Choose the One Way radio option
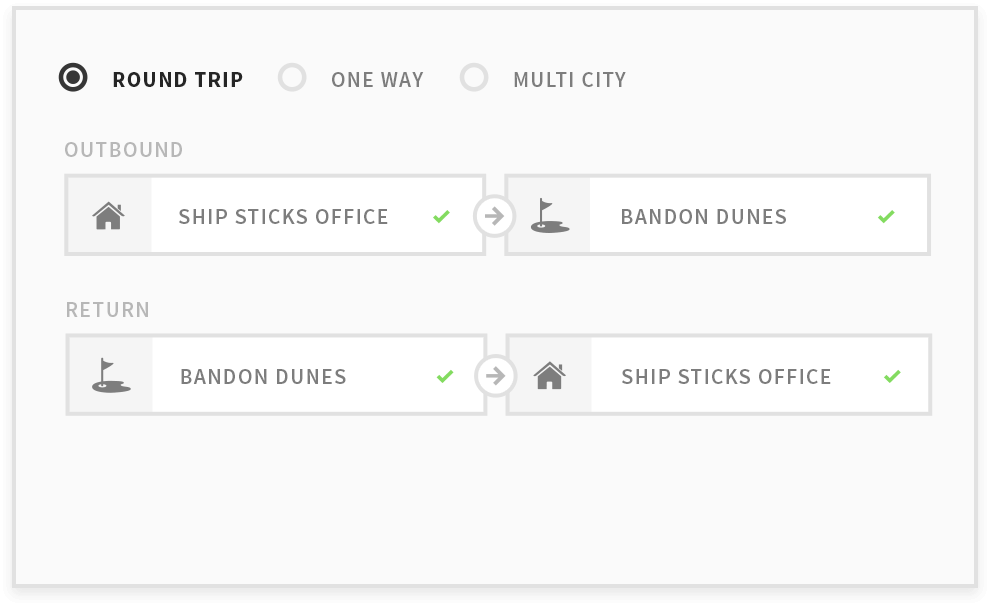Viewport: 992px width, 608px height. (292, 78)
